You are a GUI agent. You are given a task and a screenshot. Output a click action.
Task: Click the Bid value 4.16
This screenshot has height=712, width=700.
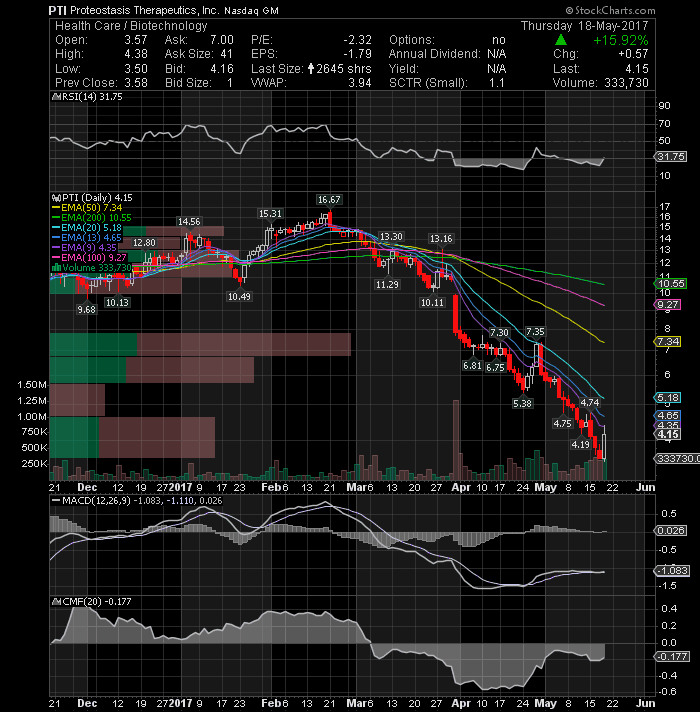tap(222, 69)
